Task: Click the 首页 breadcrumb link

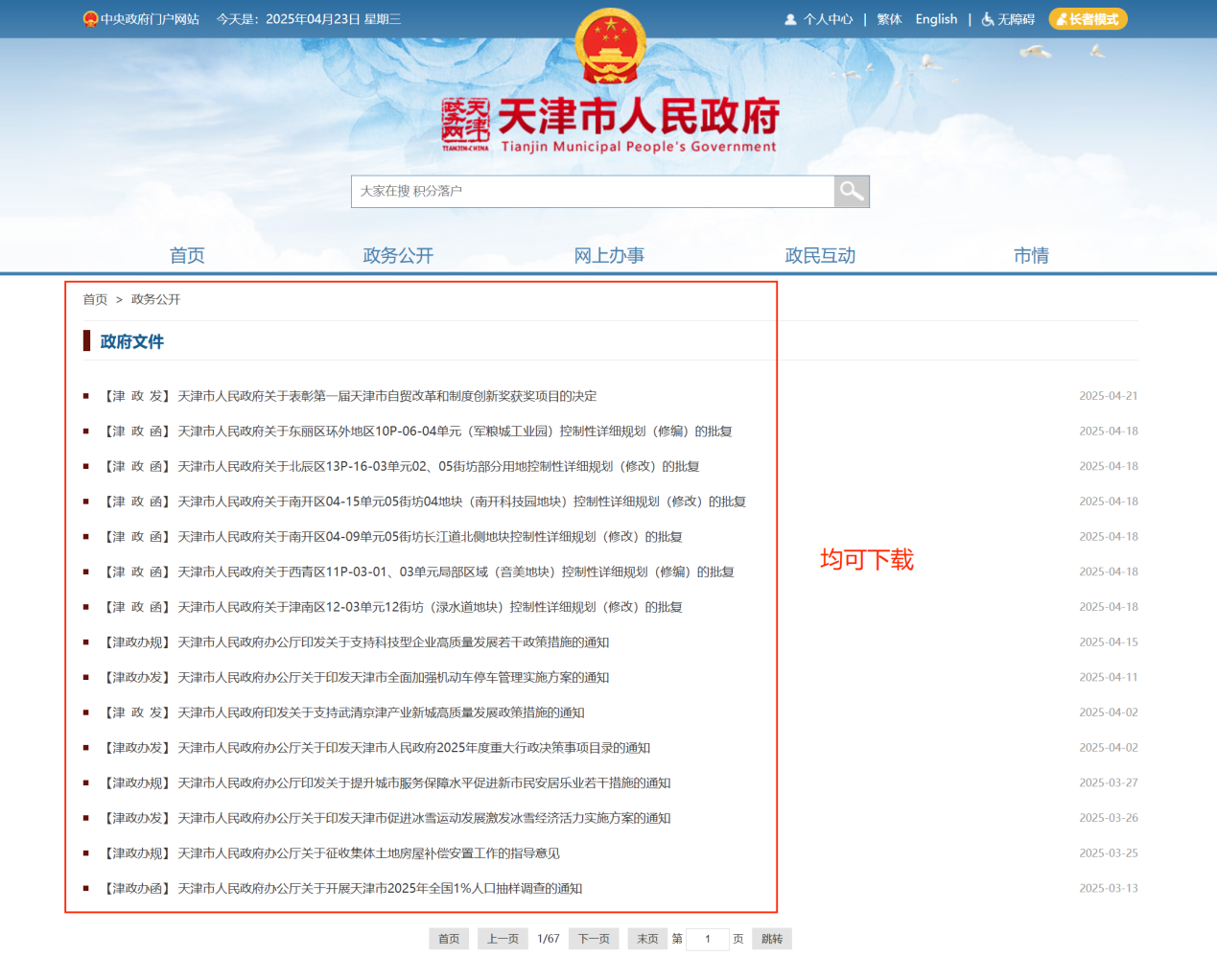Action: [x=95, y=299]
